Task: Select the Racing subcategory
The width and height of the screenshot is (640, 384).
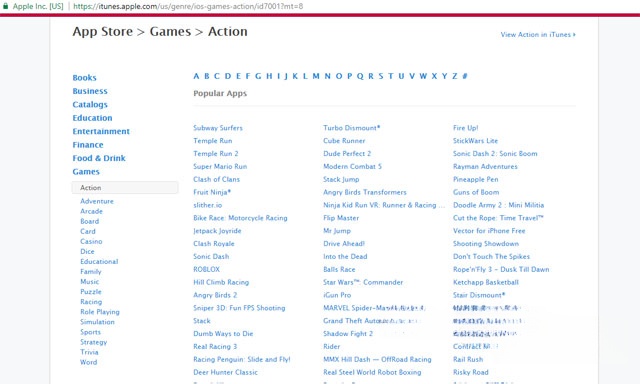Action: coord(91,302)
